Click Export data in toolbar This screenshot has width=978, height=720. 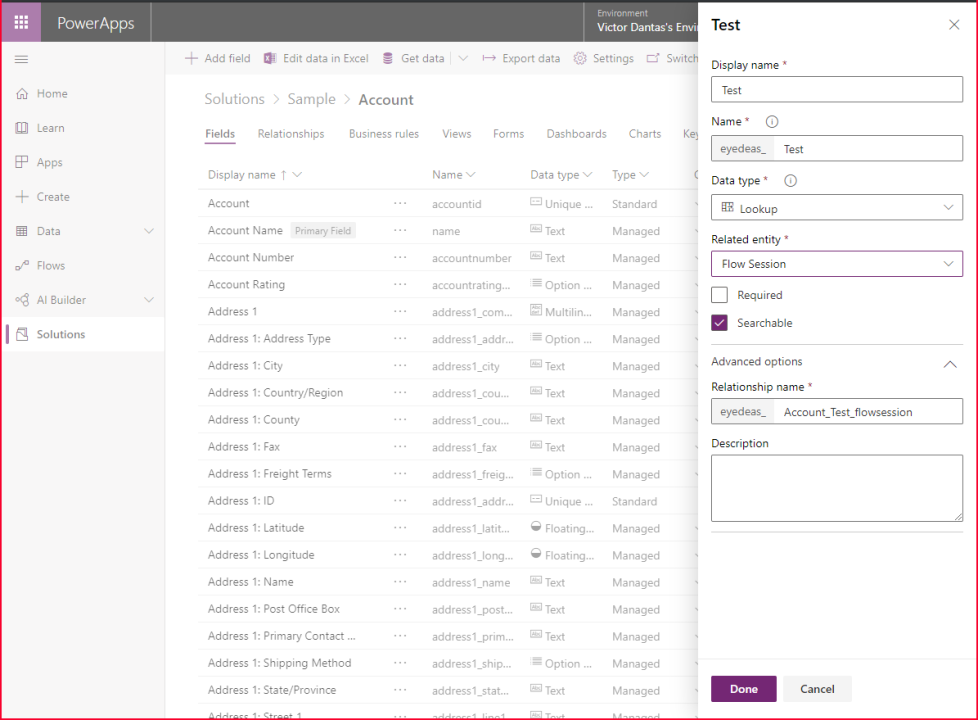521,58
